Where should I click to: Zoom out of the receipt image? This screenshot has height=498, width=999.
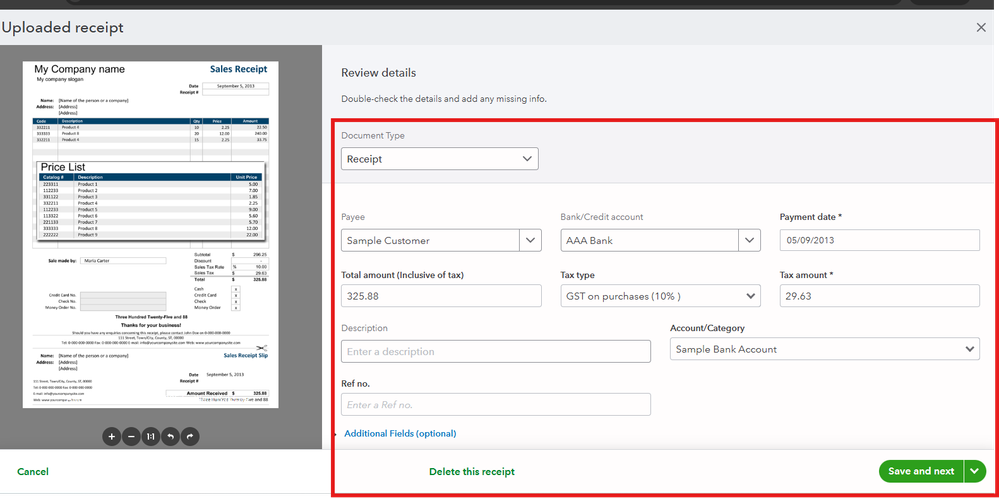(x=131, y=436)
